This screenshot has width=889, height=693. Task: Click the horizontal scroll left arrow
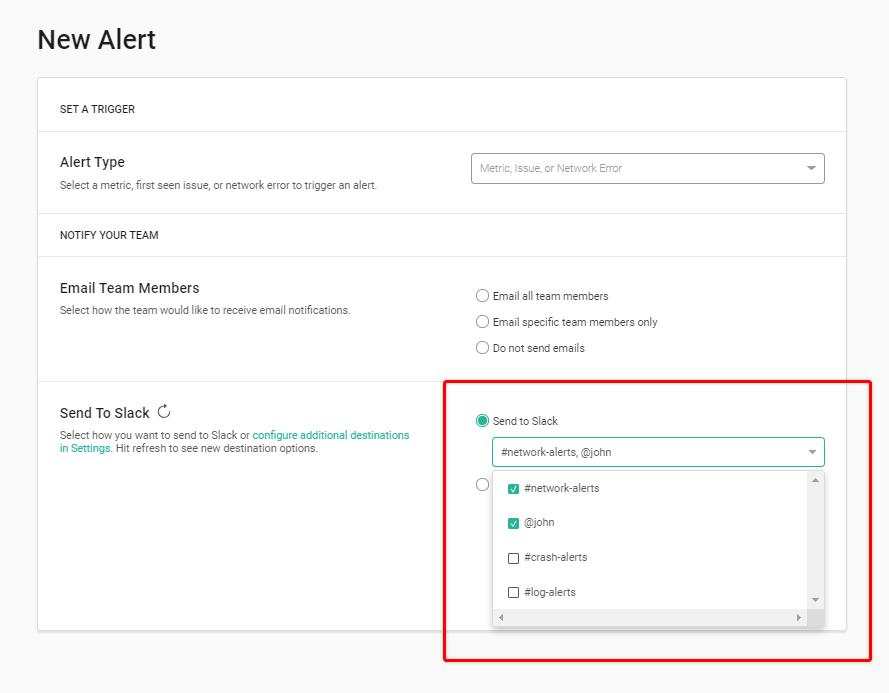tap(501, 618)
